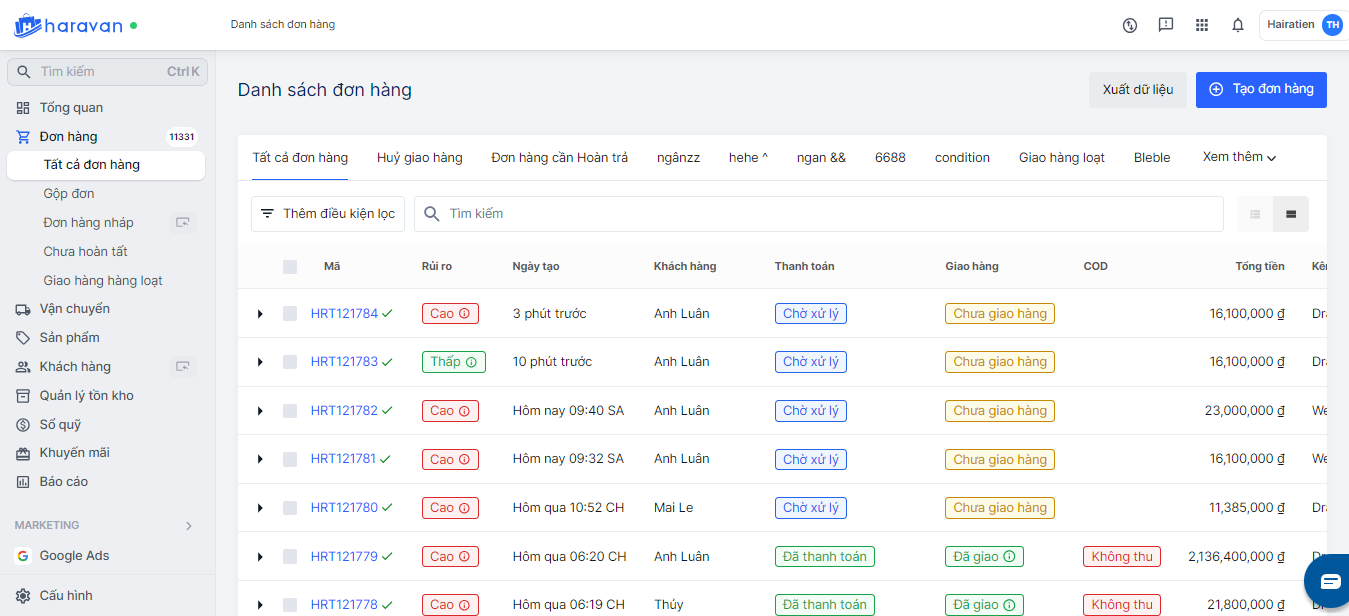
Task: Click the Xuất dữ liệu button
Action: (x=1137, y=89)
